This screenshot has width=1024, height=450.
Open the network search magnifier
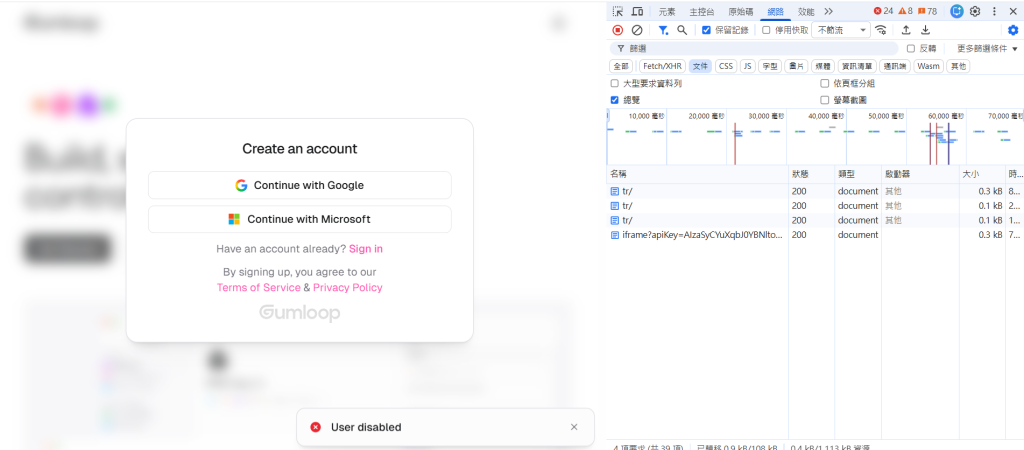pos(682,30)
